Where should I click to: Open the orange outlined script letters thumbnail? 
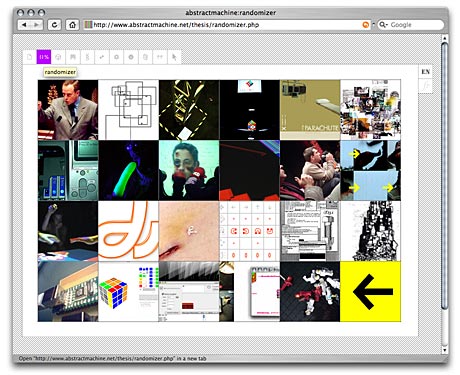[129, 231]
